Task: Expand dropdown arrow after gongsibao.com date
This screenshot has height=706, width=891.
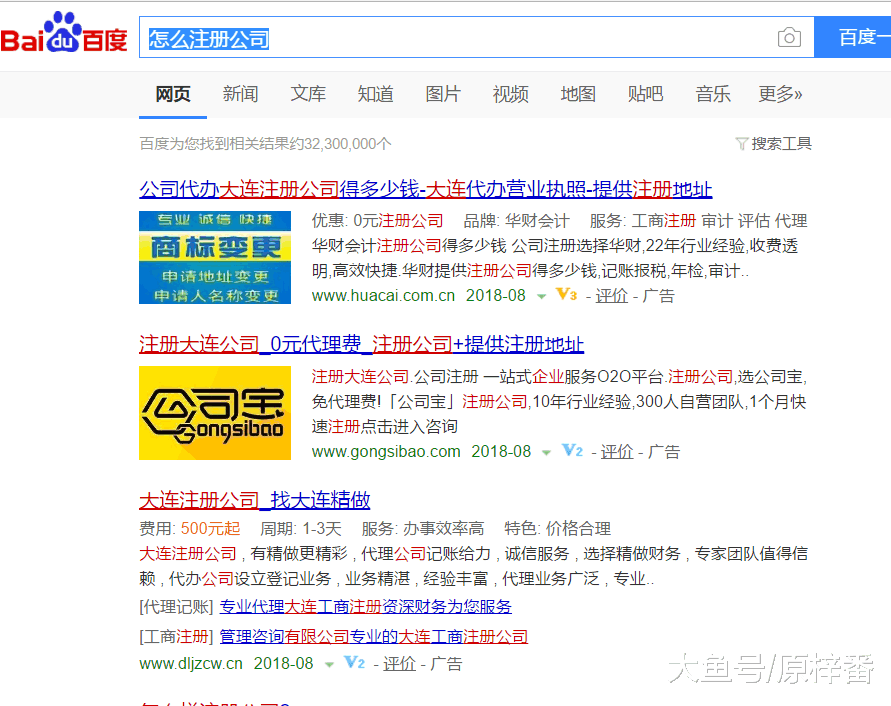Action: (546, 452)
